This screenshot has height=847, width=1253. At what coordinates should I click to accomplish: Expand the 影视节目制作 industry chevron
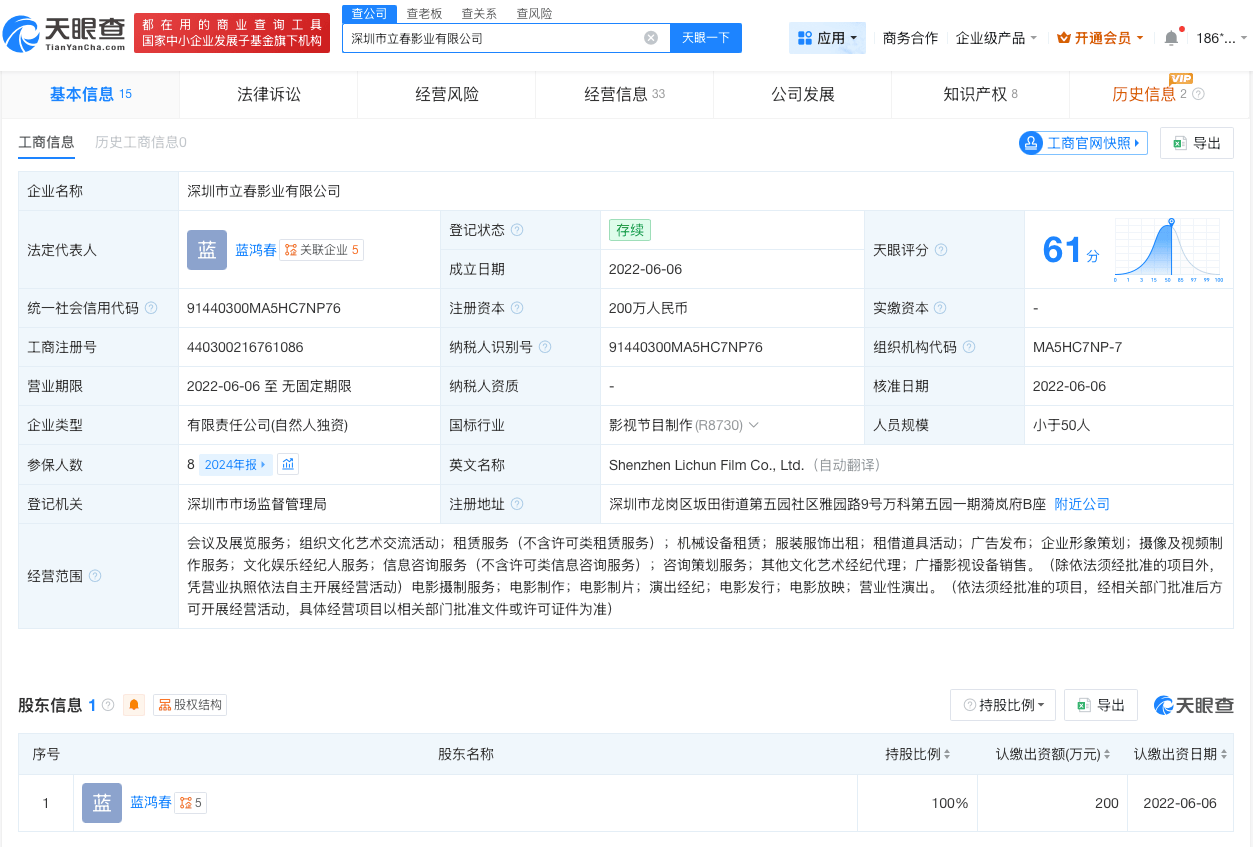coord(753,425)
